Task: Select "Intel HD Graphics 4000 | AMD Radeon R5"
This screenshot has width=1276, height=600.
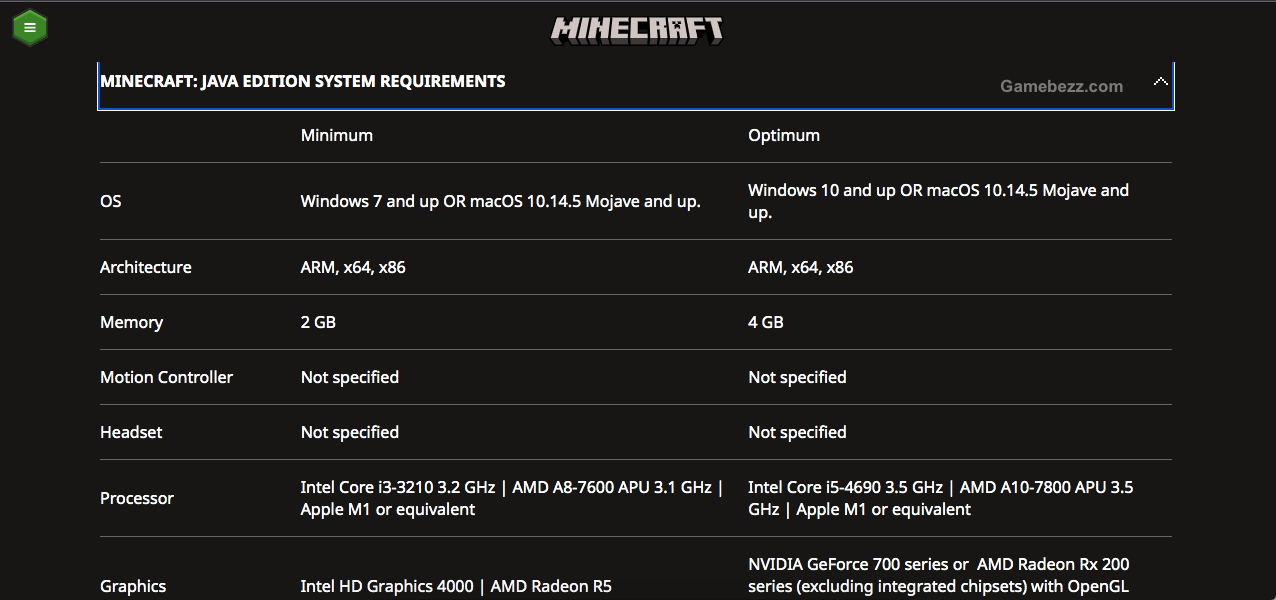Action: [x=456, y=586]
